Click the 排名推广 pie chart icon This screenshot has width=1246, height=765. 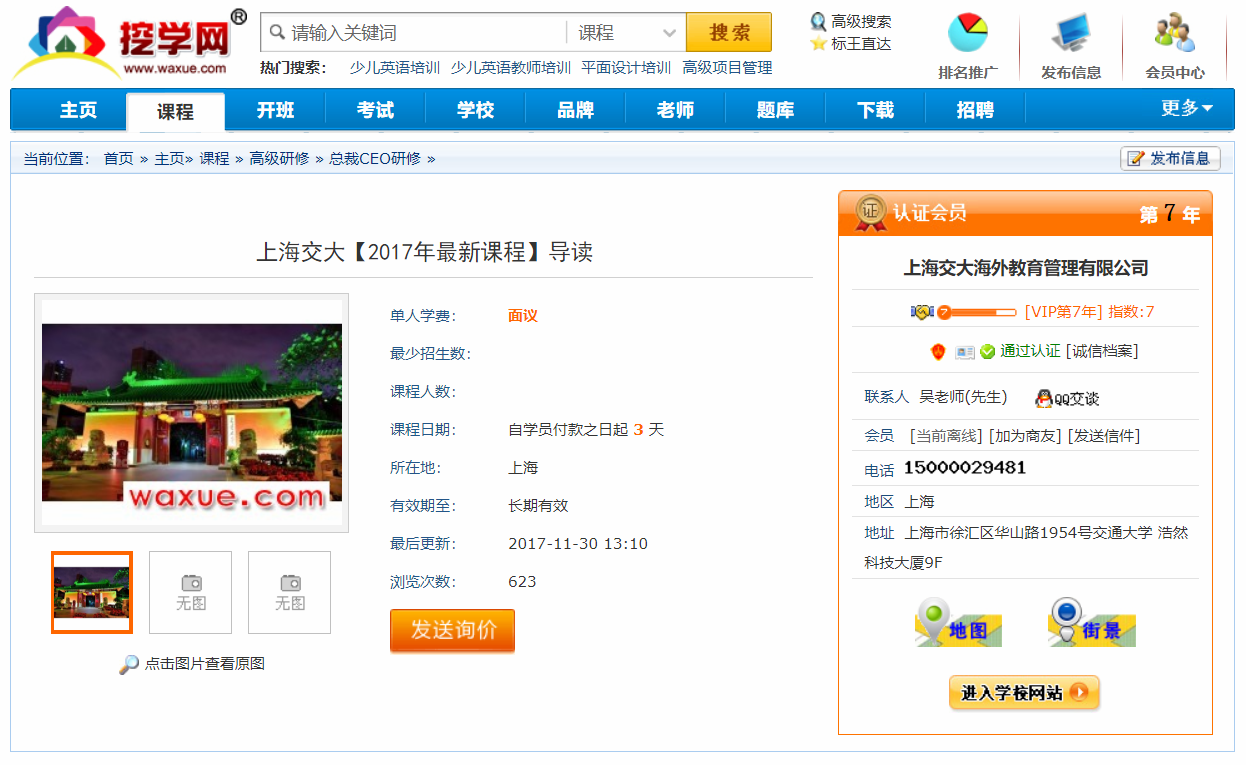coord(967,34)
